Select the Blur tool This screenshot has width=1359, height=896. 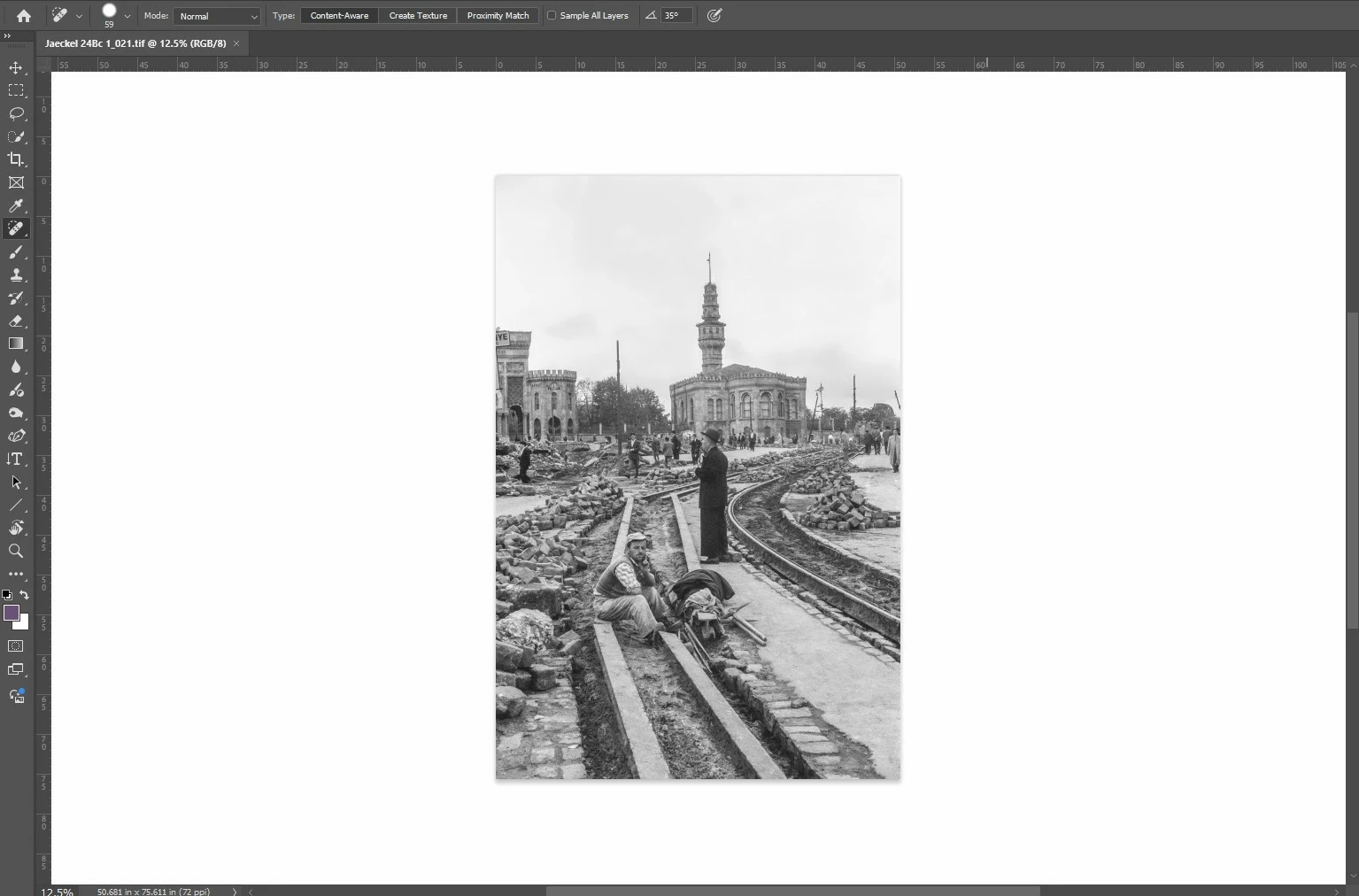(16, 367)
